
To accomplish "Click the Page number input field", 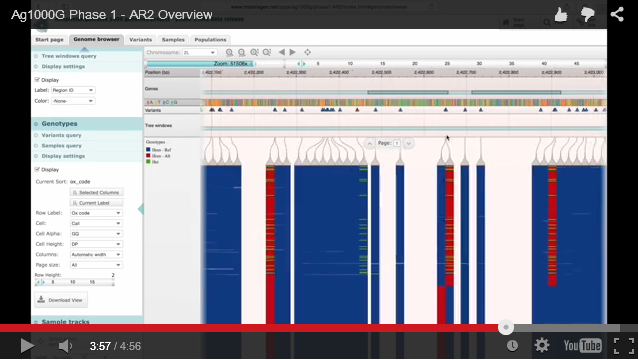I will [x=397, y=143].
